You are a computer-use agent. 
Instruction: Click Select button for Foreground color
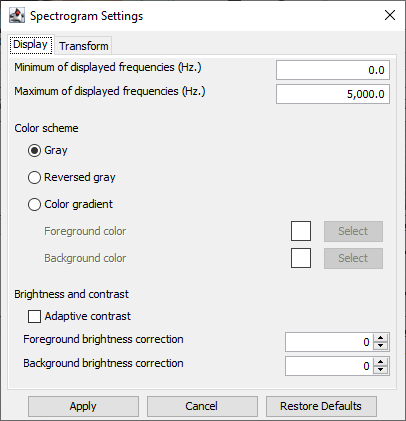pos(353,231)
